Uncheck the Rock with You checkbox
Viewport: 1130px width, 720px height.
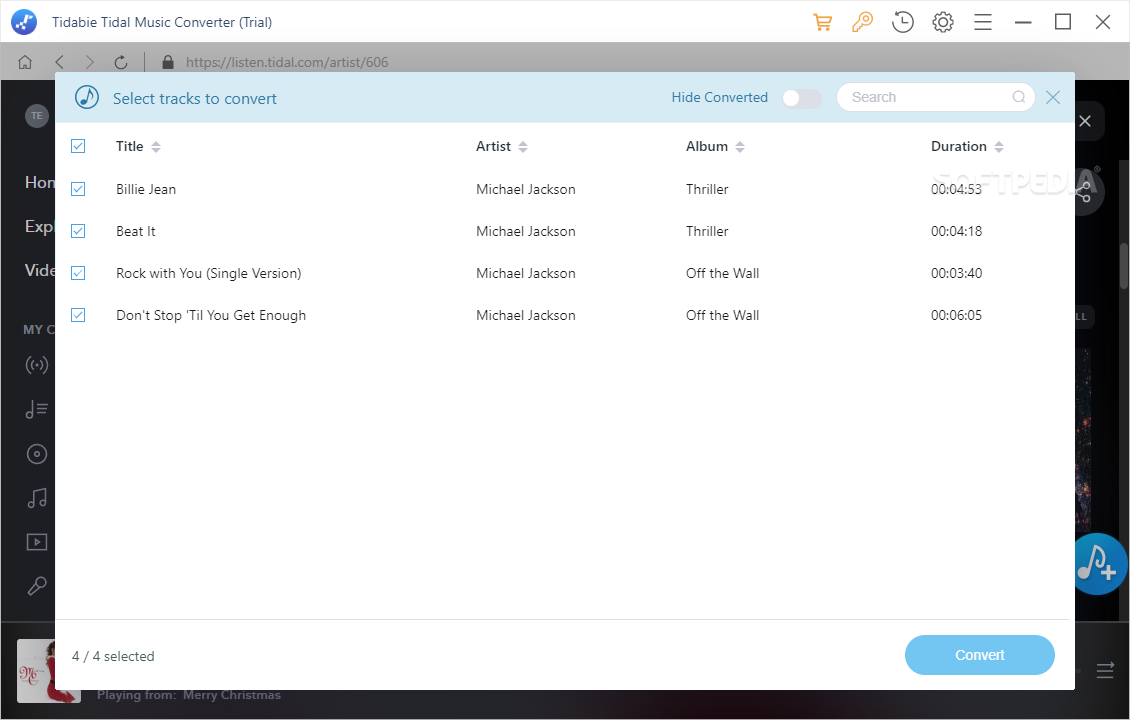pyautogui.click(x=78, y=273)
